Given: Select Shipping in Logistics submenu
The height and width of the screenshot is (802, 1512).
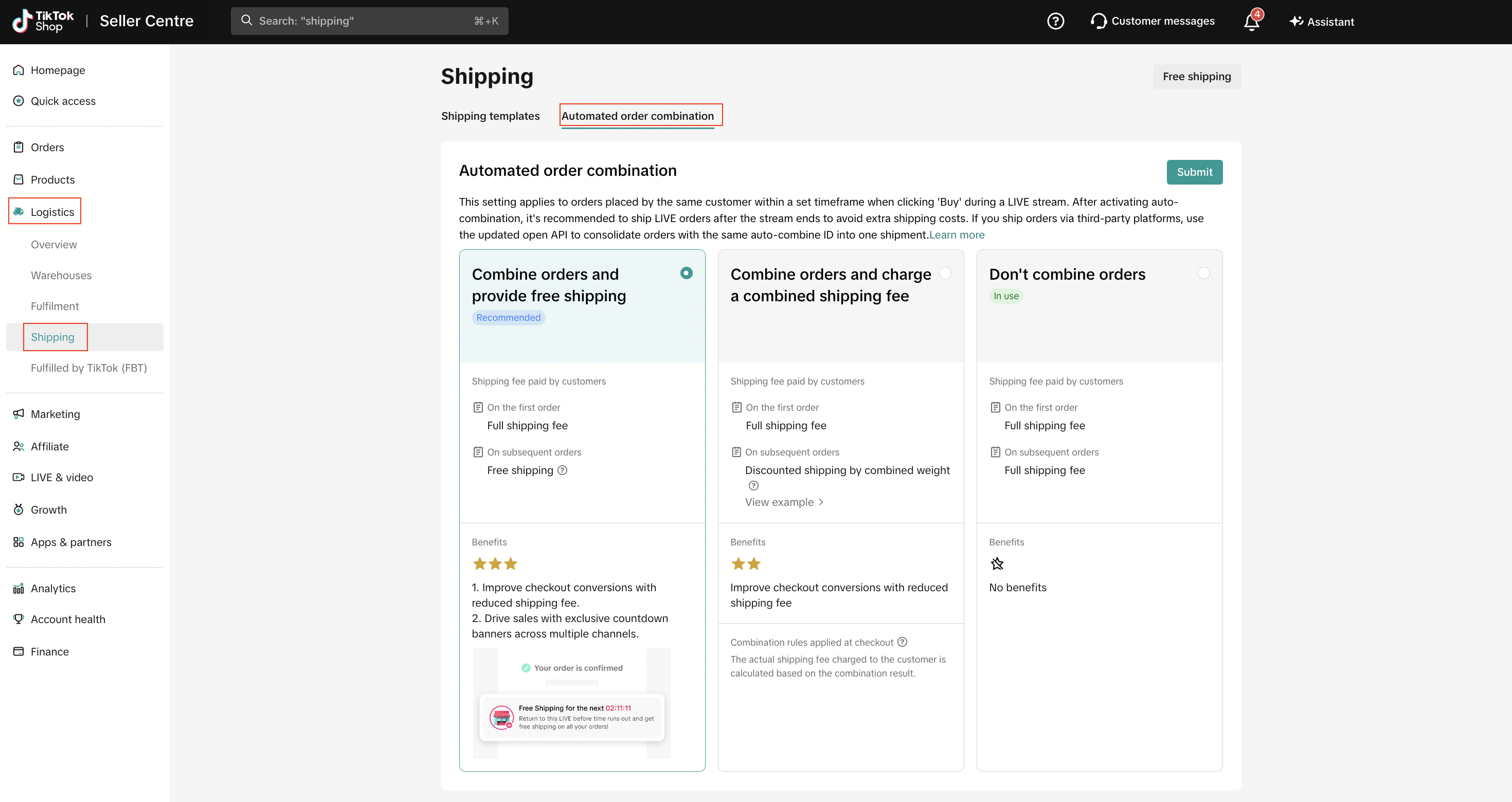Looking at the screenshot, I should click(84, 337).
